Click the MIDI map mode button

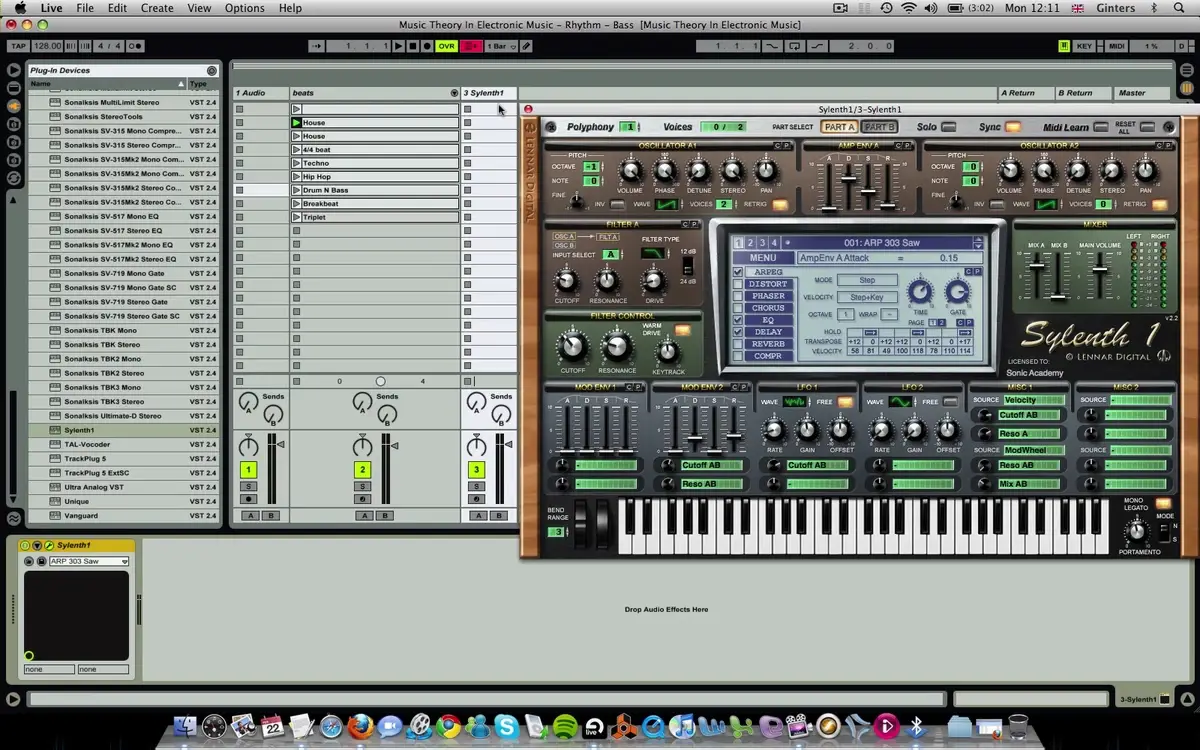click(x=1117, y=46)
